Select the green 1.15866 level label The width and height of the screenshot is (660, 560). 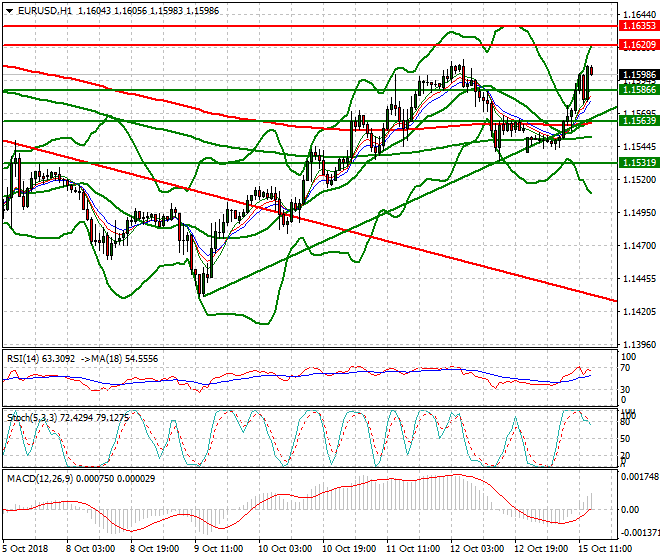click(x=639, y=89)
